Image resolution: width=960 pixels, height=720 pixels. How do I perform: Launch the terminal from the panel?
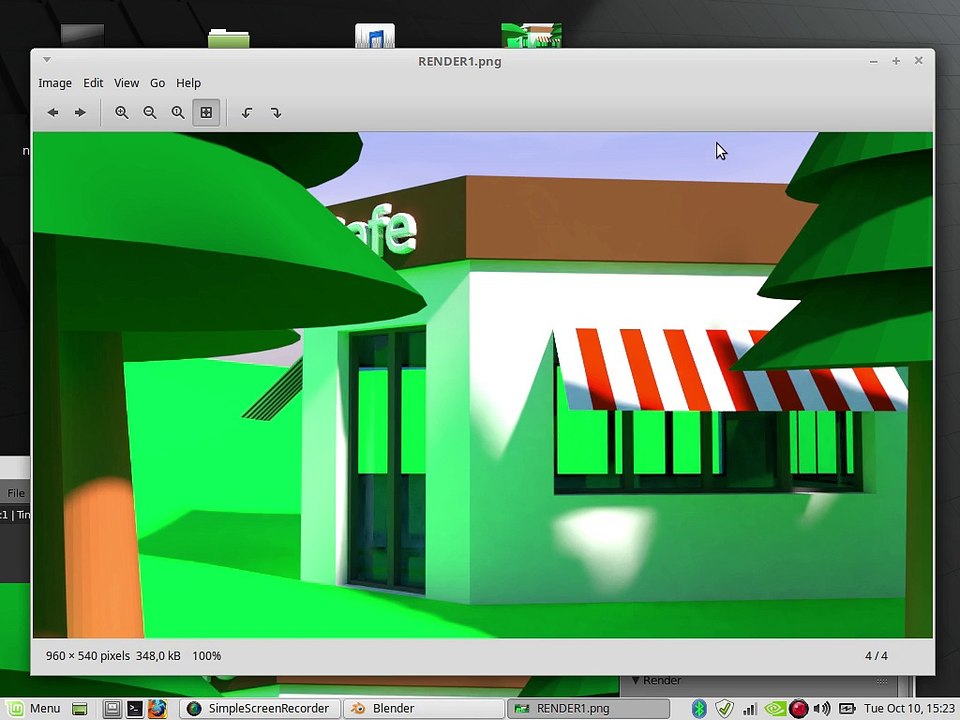pyautogui.click(x=134, y=709)
